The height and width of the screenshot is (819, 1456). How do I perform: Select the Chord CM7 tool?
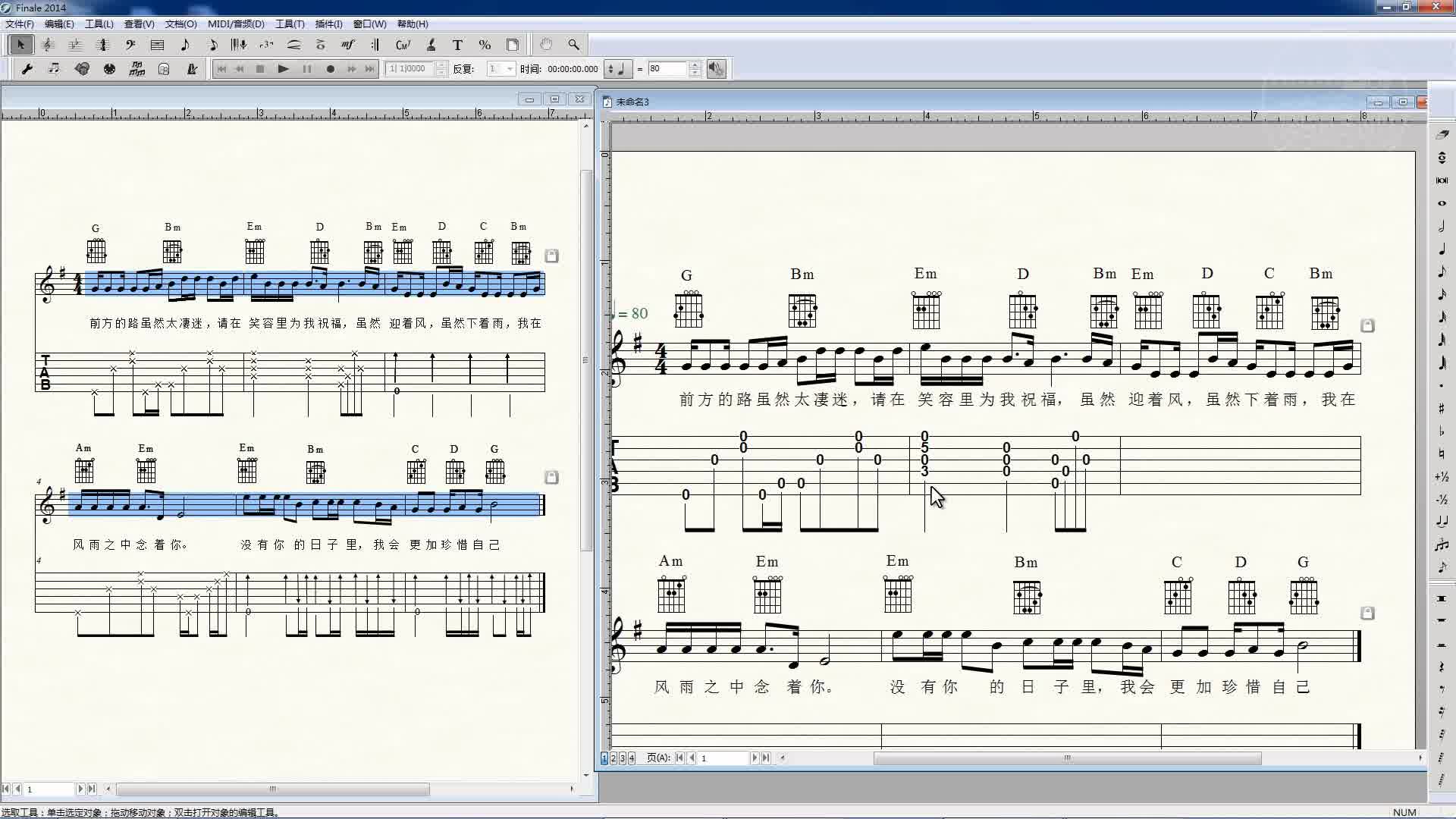403,45
